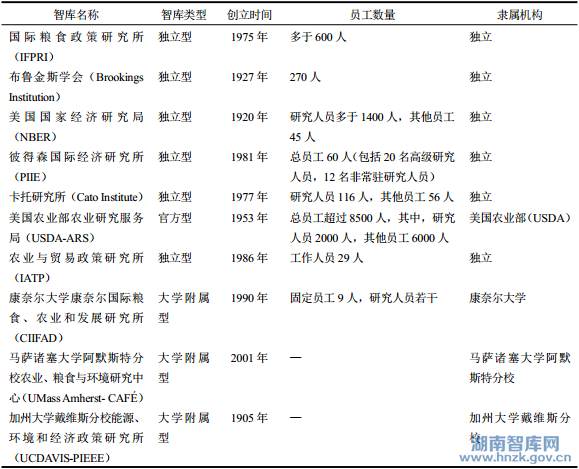Click the founding year 1905 年
579x469 pixels.
pos(249,418)
